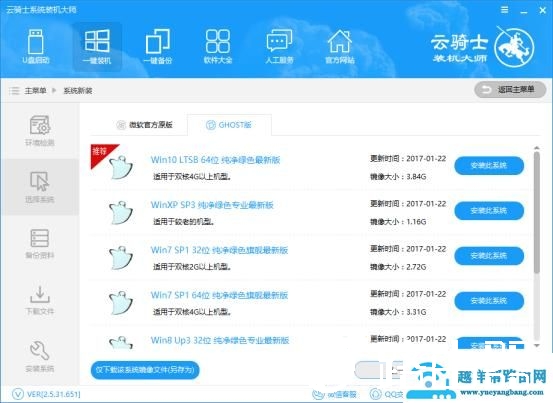The height and width of the screenshot is (403, 553).
Task: Open the hamburger menu in title bar
Action: click(x=505, y=10)
